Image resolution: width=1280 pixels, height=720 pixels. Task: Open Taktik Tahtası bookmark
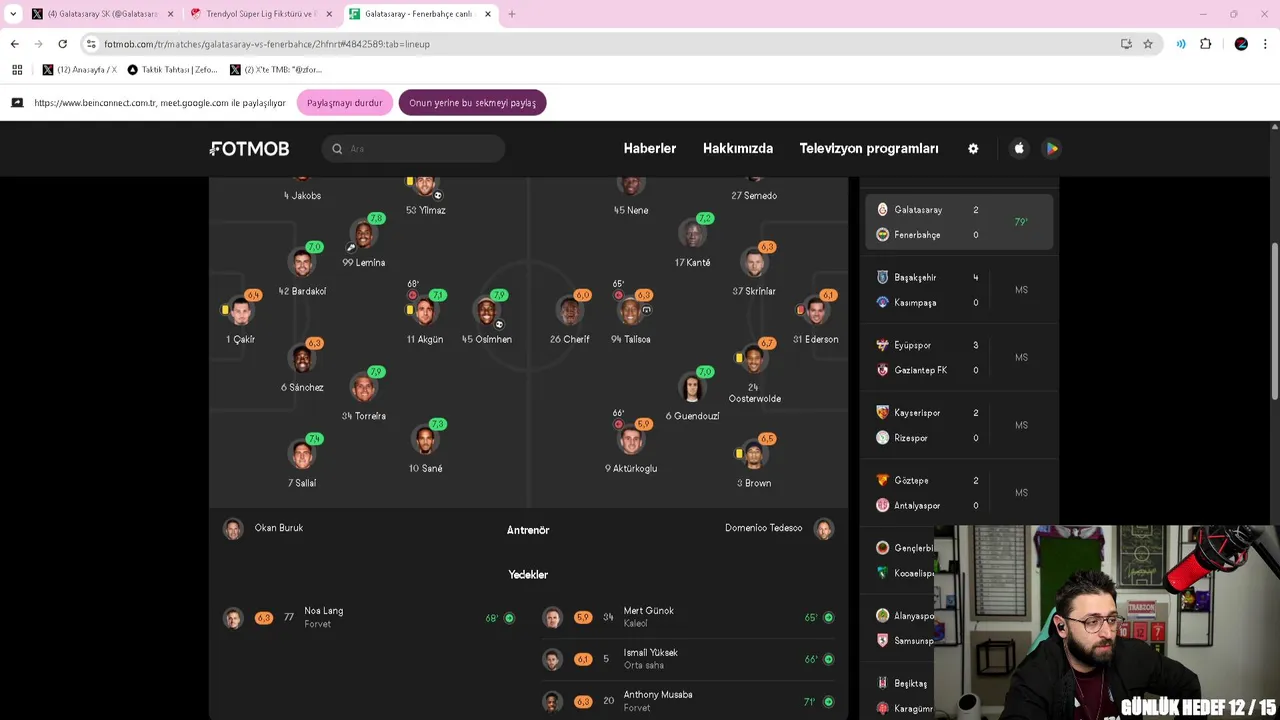click(173, 70)
